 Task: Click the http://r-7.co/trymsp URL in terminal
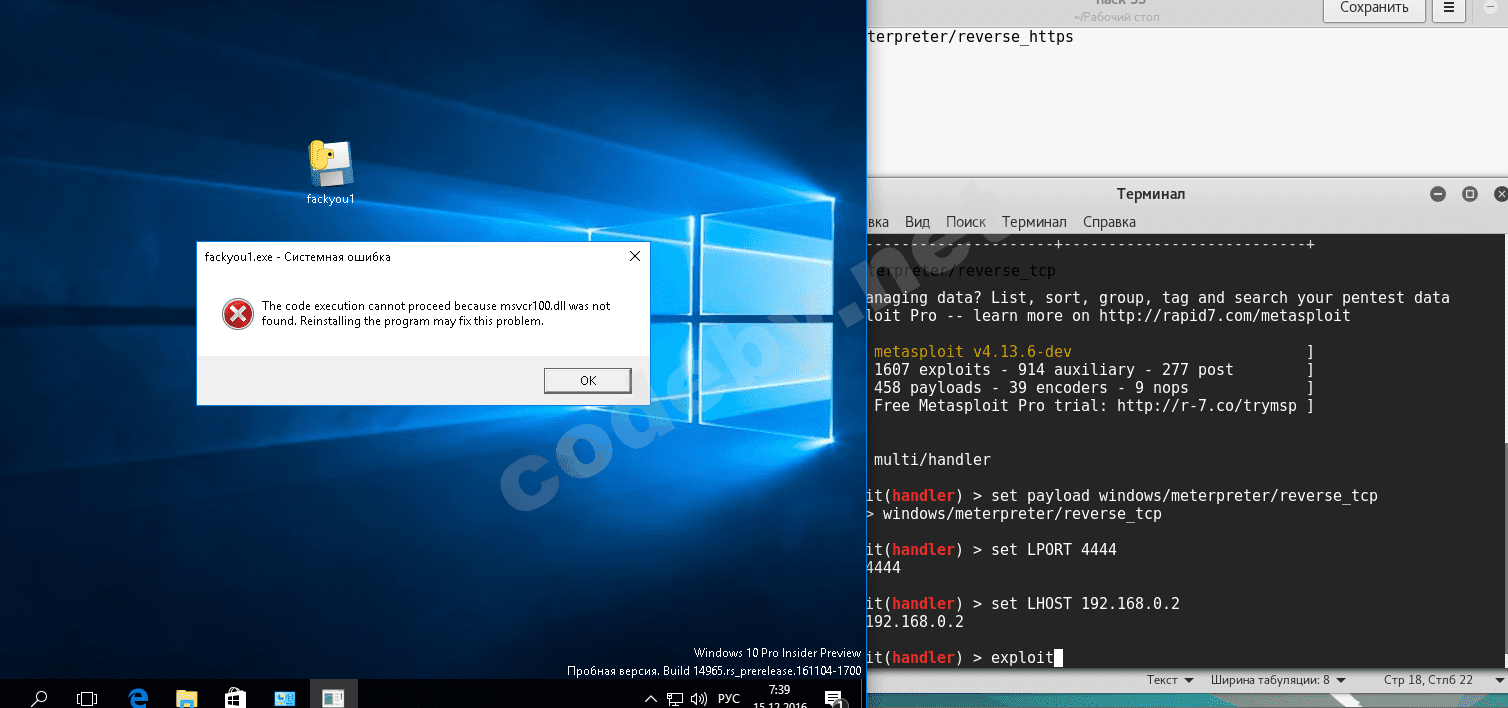1206,406
